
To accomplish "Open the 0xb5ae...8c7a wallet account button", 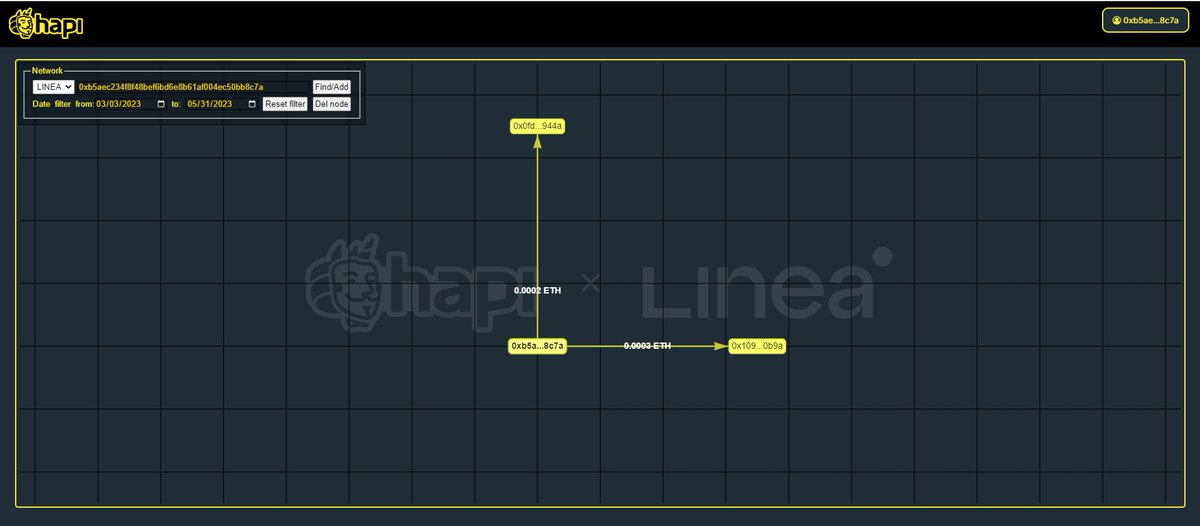I will 1146,20.
